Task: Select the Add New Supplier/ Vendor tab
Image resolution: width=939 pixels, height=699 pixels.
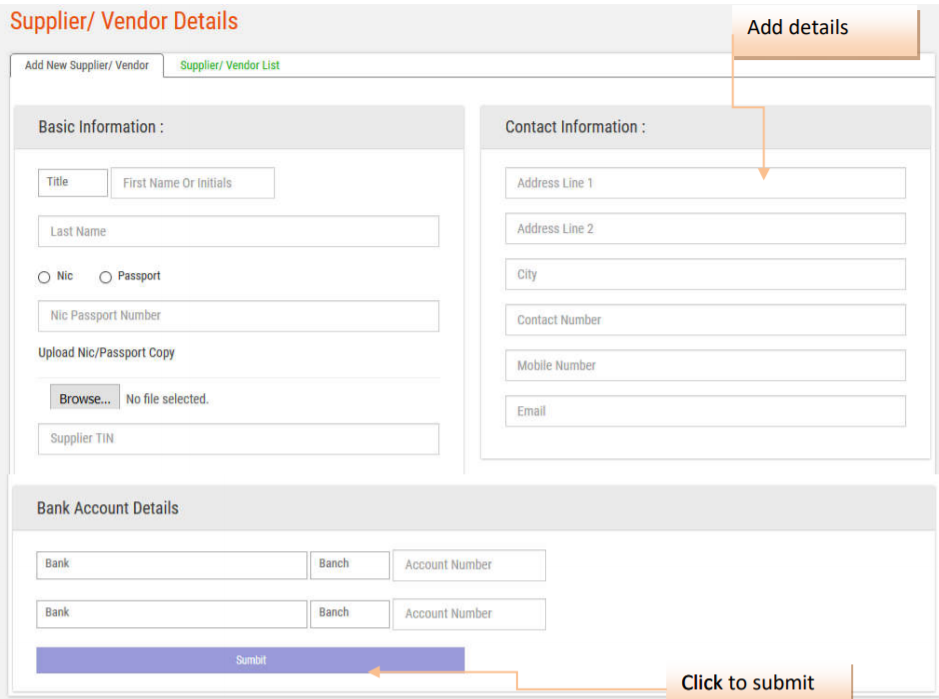Action: tap(86, 66)
